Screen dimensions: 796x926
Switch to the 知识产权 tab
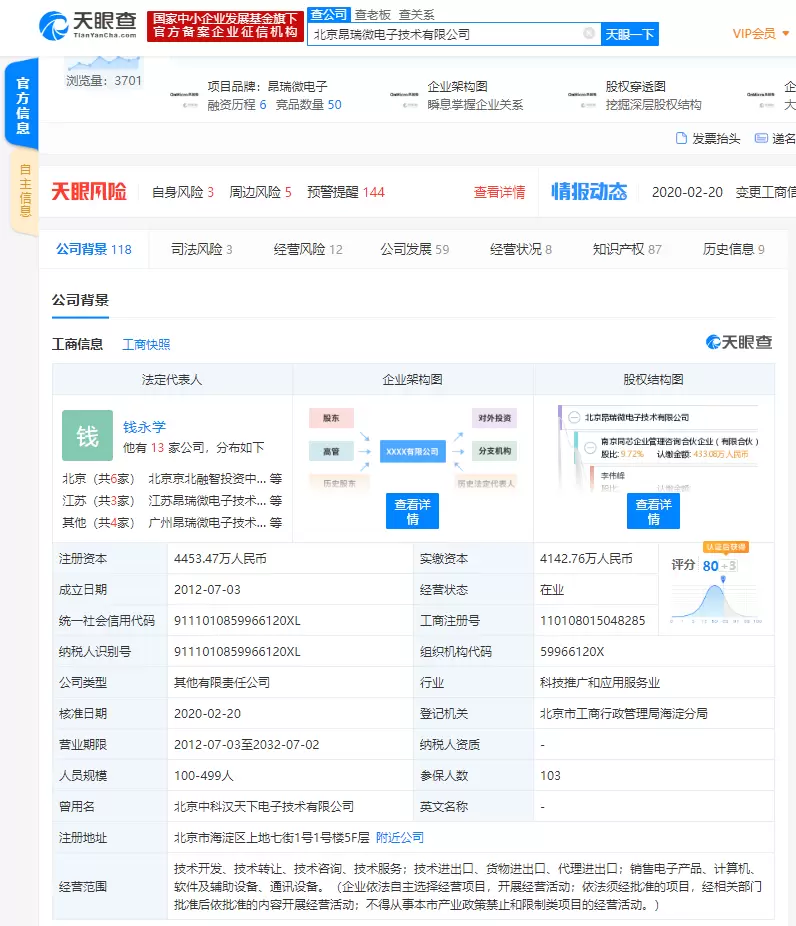[627, 250]
